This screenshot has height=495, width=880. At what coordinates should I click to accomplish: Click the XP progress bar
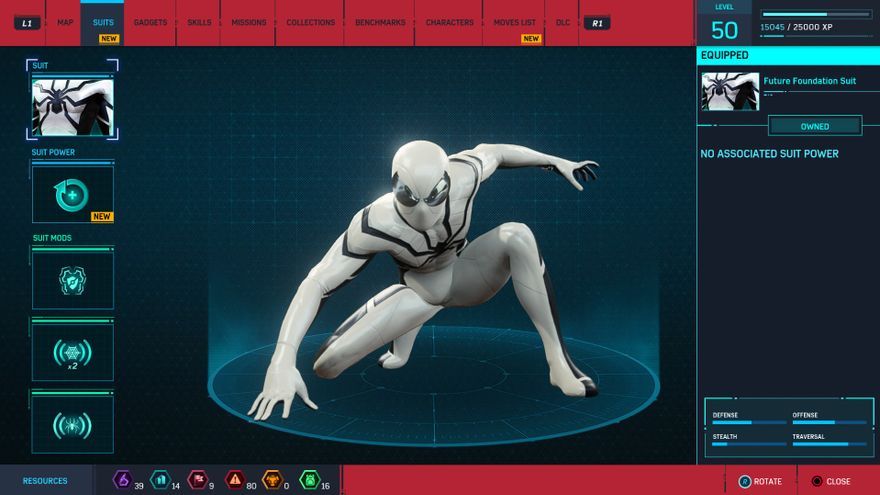816,14
